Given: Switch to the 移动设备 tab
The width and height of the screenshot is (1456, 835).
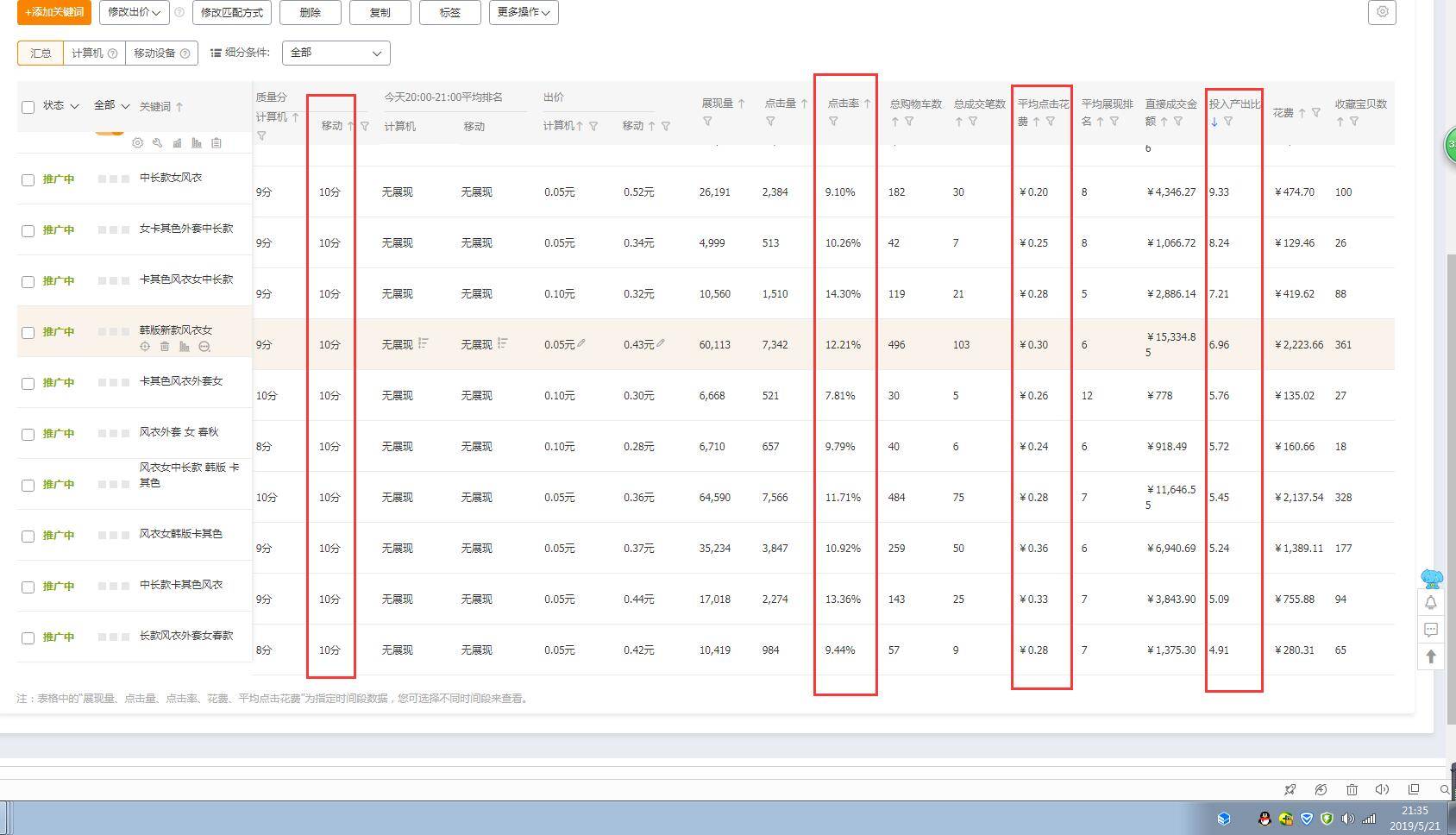Looking at the screenshot, I should [x=161, y=53].
